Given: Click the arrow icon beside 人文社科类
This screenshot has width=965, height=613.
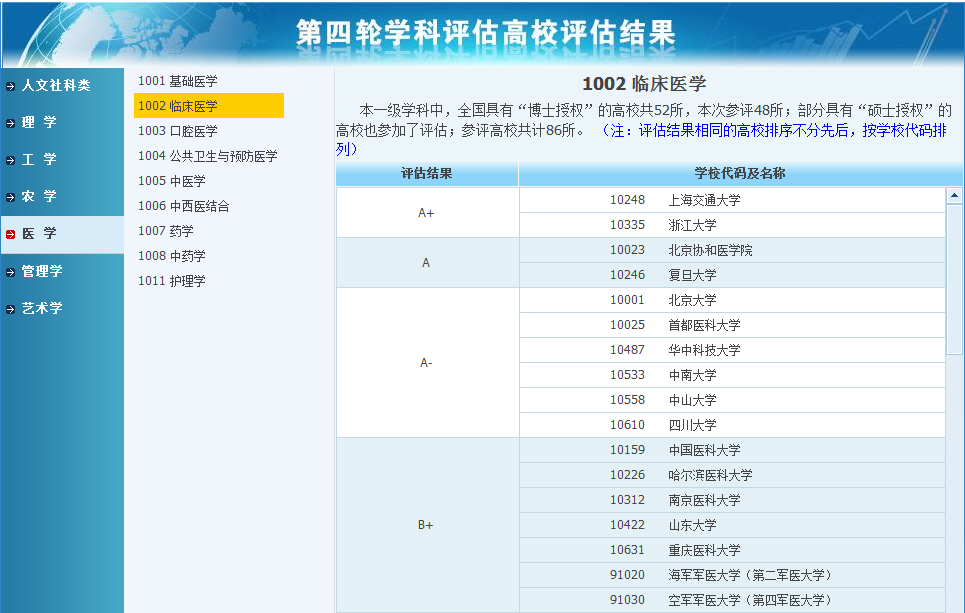Looking at the screenshot, I should pos(8,88).
